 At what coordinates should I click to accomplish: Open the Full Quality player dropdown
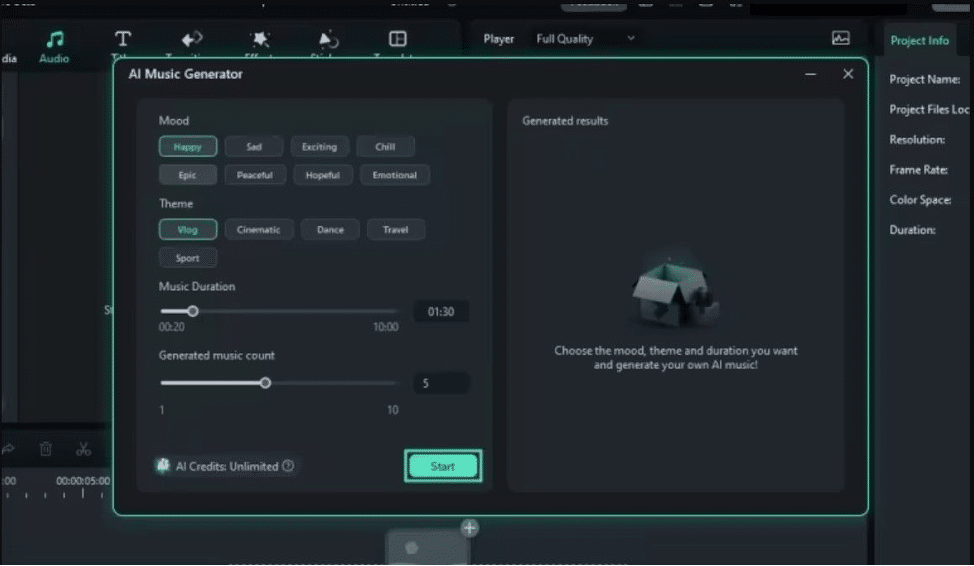tap(585, 39)
